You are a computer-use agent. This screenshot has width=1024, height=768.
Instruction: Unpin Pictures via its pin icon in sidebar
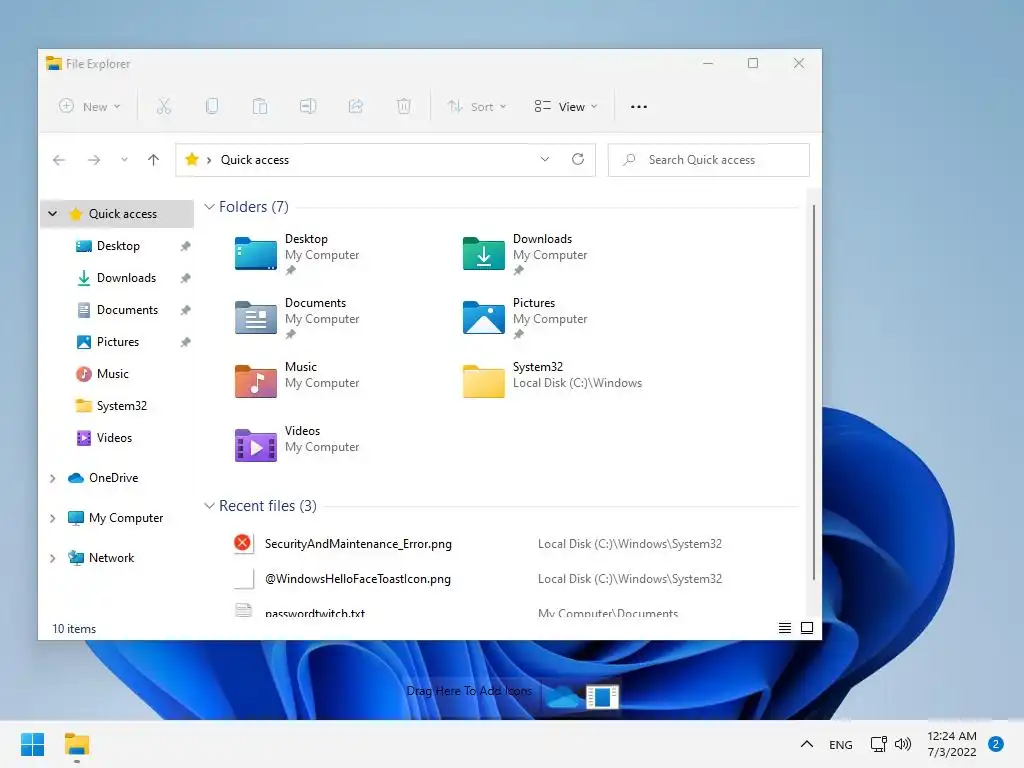click(x=185, y=342)
